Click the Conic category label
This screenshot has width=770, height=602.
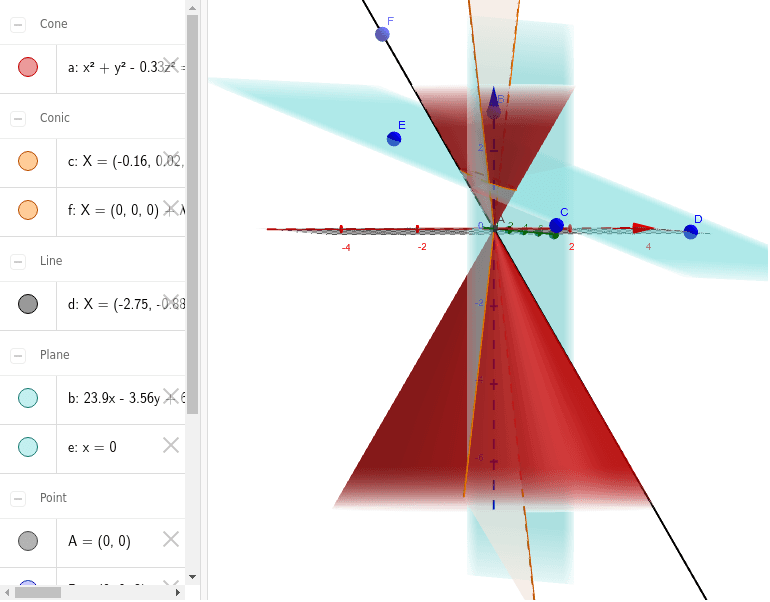pyautogui.click(x=55, y=118)
